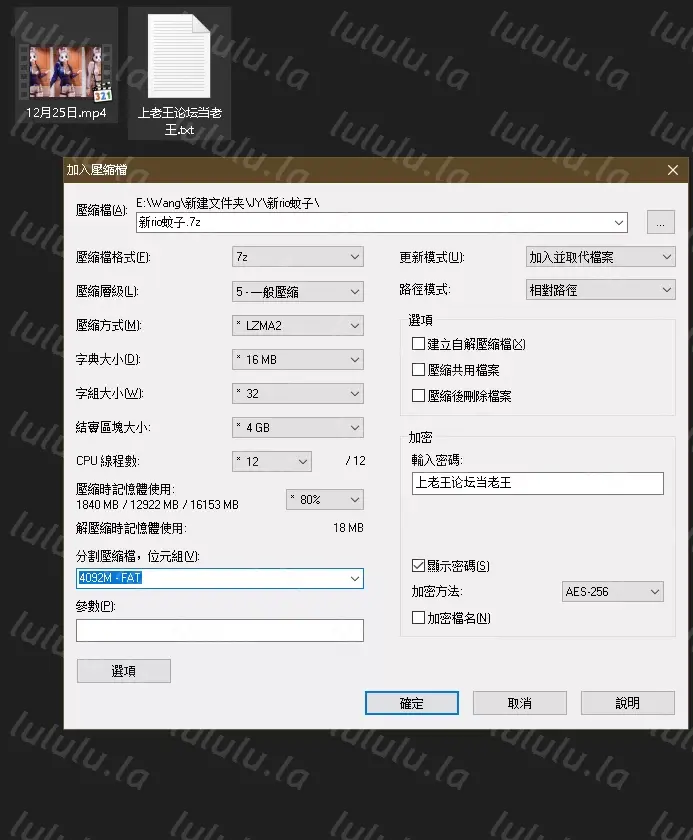Screen dimensions: 693x840
Task: Open archive name 新rio蚊子.7z dropdown
Action: click(619, 223)
